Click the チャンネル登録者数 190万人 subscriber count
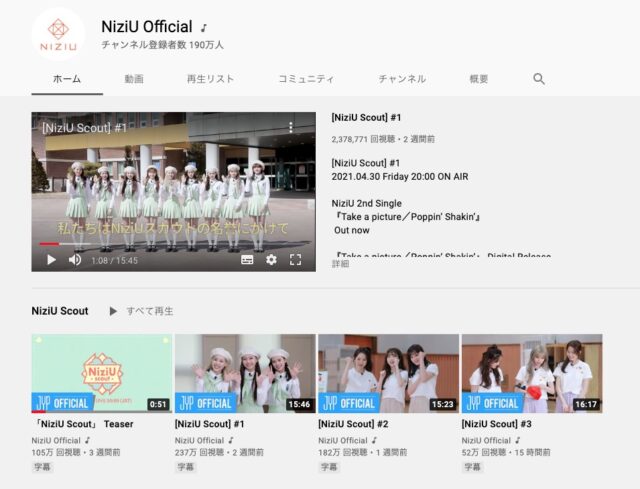640x489 pixels. point(162,45)
